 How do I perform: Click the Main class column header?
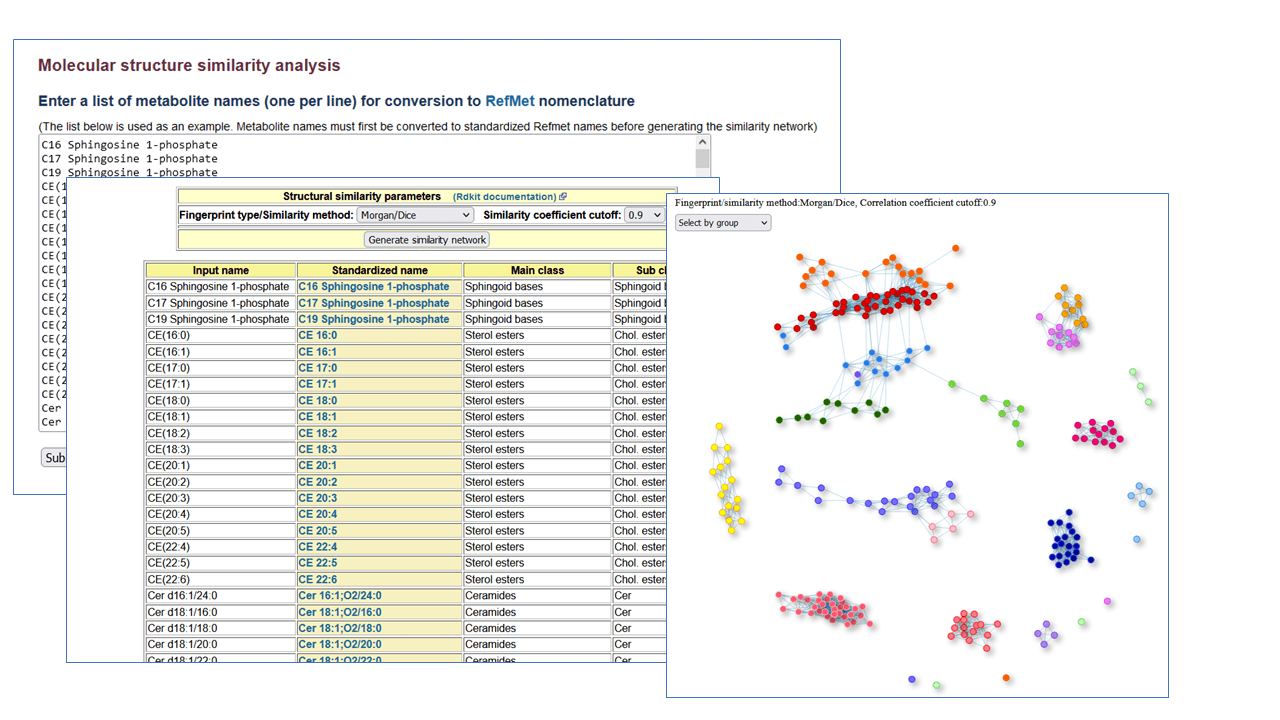pyautogui.click(x=537, y=271)
